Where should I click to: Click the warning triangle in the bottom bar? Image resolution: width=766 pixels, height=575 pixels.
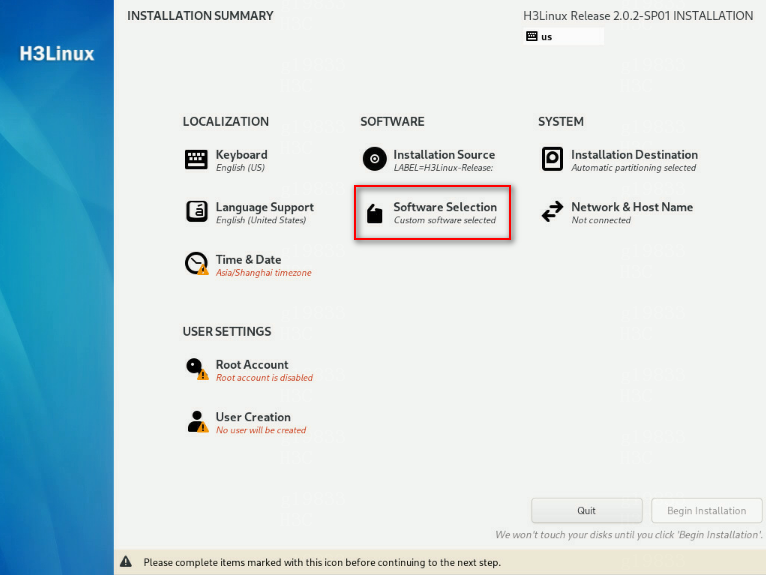tap(126, 561)
